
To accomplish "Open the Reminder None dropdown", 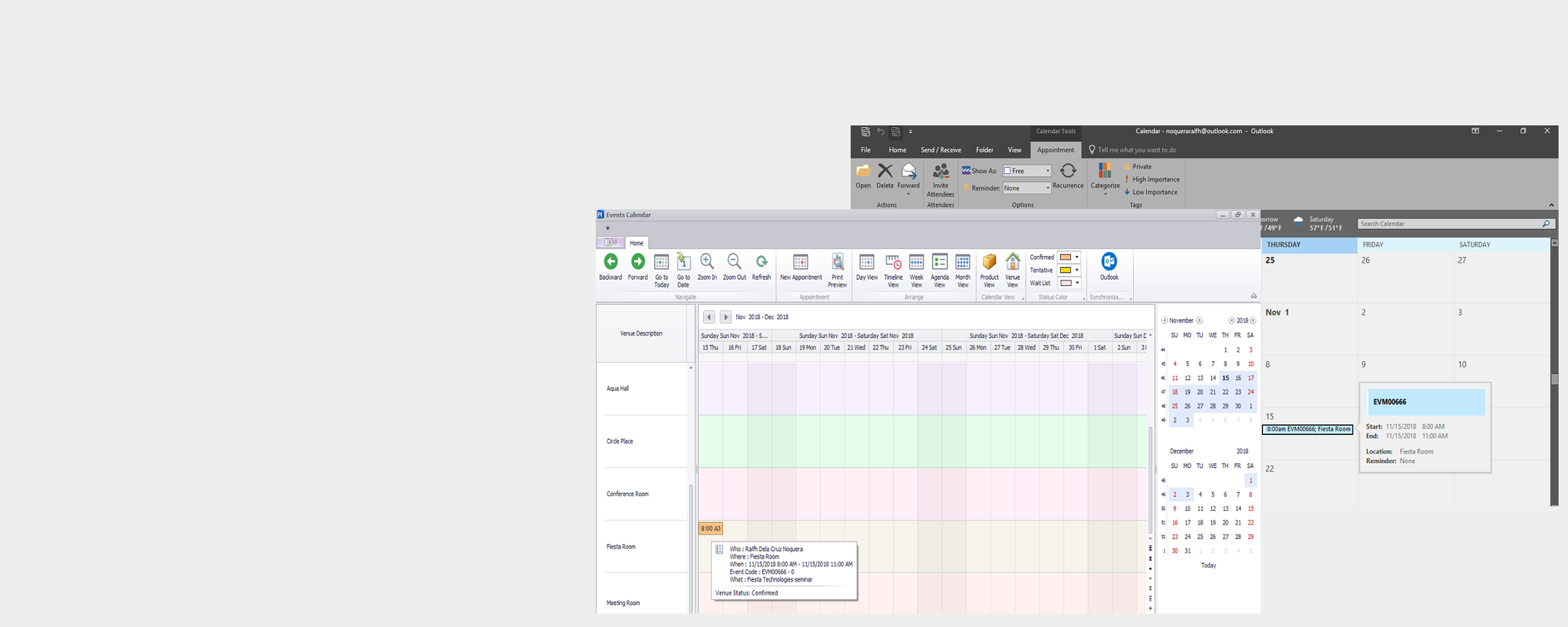I will (1026, 188).
